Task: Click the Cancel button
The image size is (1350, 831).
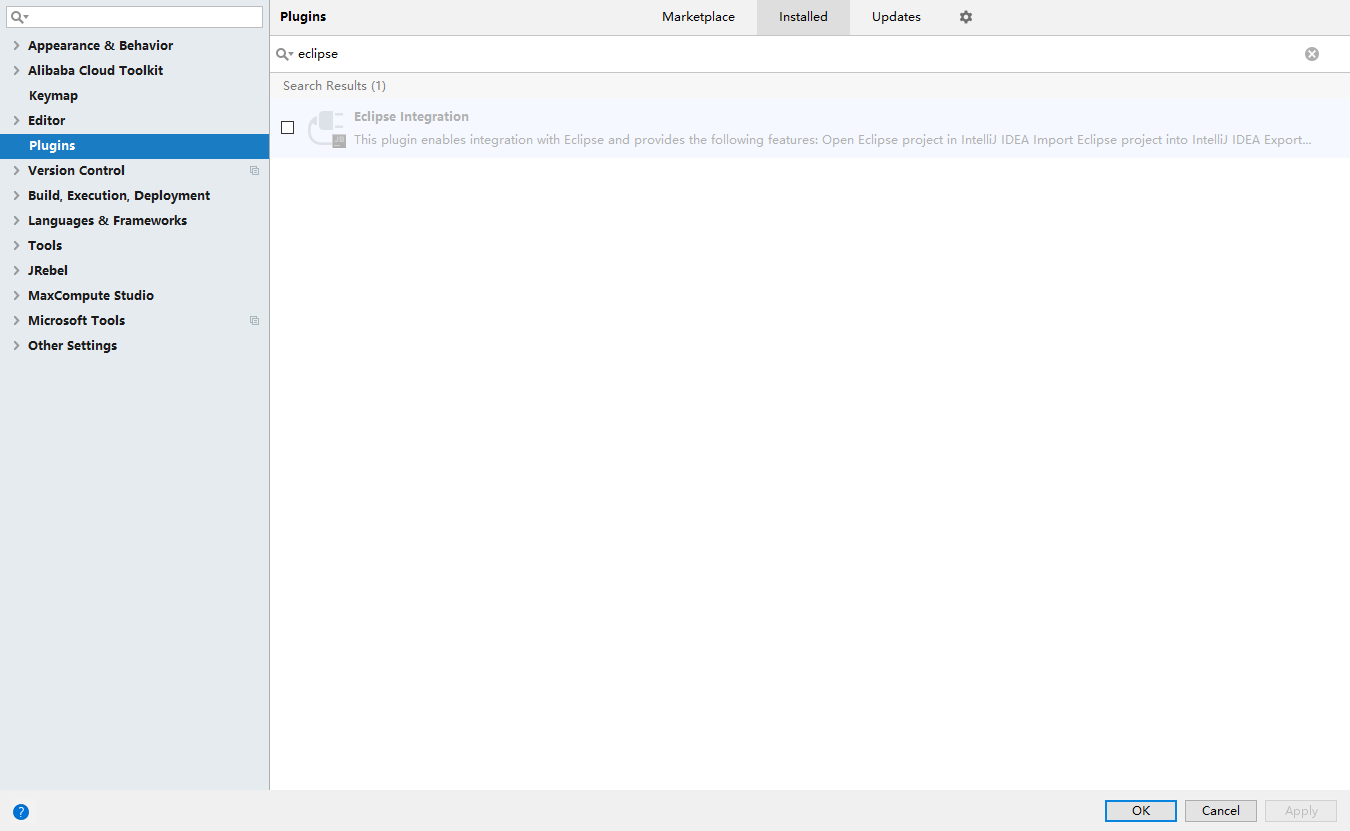Action: tap(1220, 810)
